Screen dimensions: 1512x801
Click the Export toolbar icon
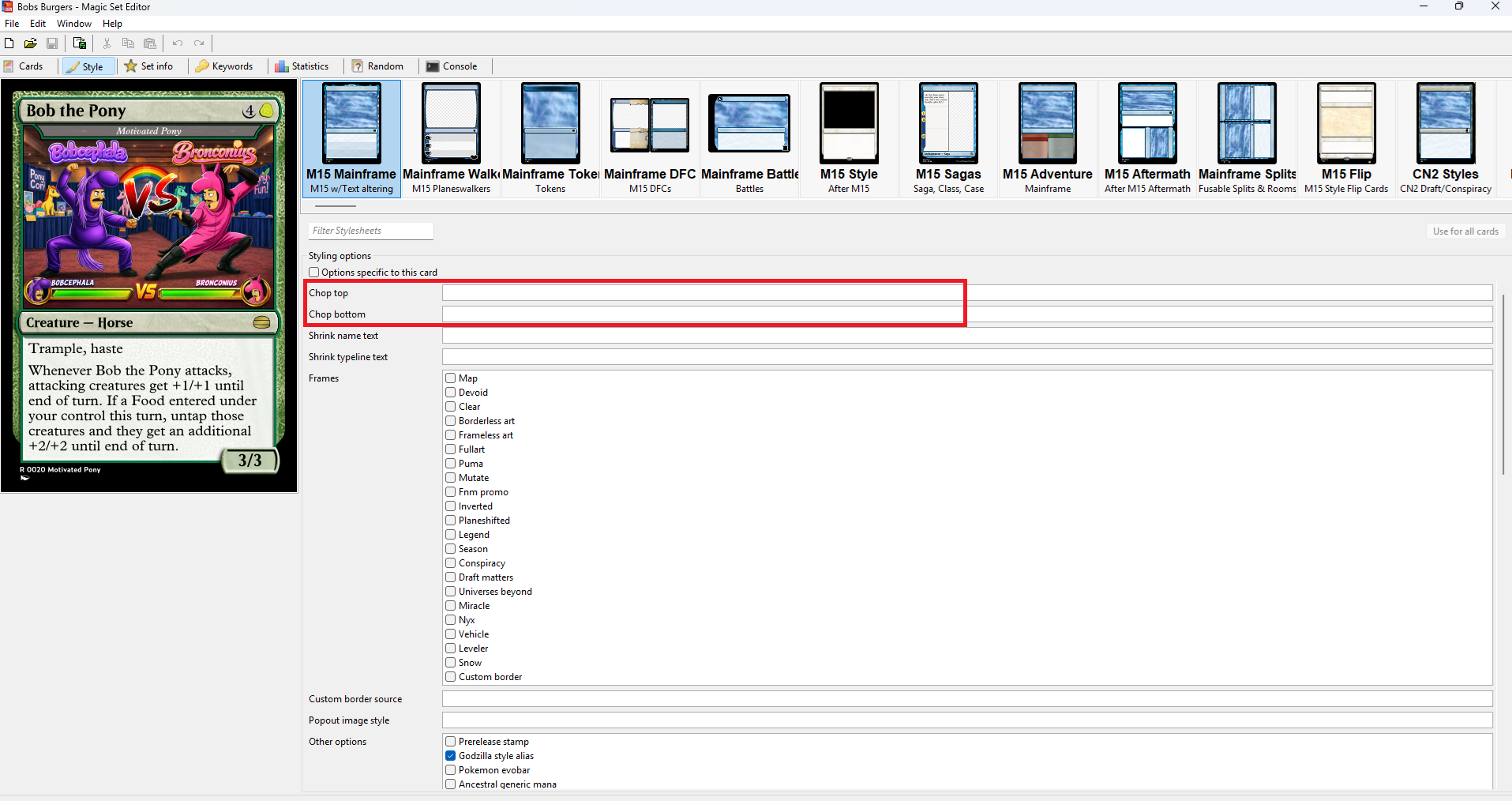pos(80,43)
